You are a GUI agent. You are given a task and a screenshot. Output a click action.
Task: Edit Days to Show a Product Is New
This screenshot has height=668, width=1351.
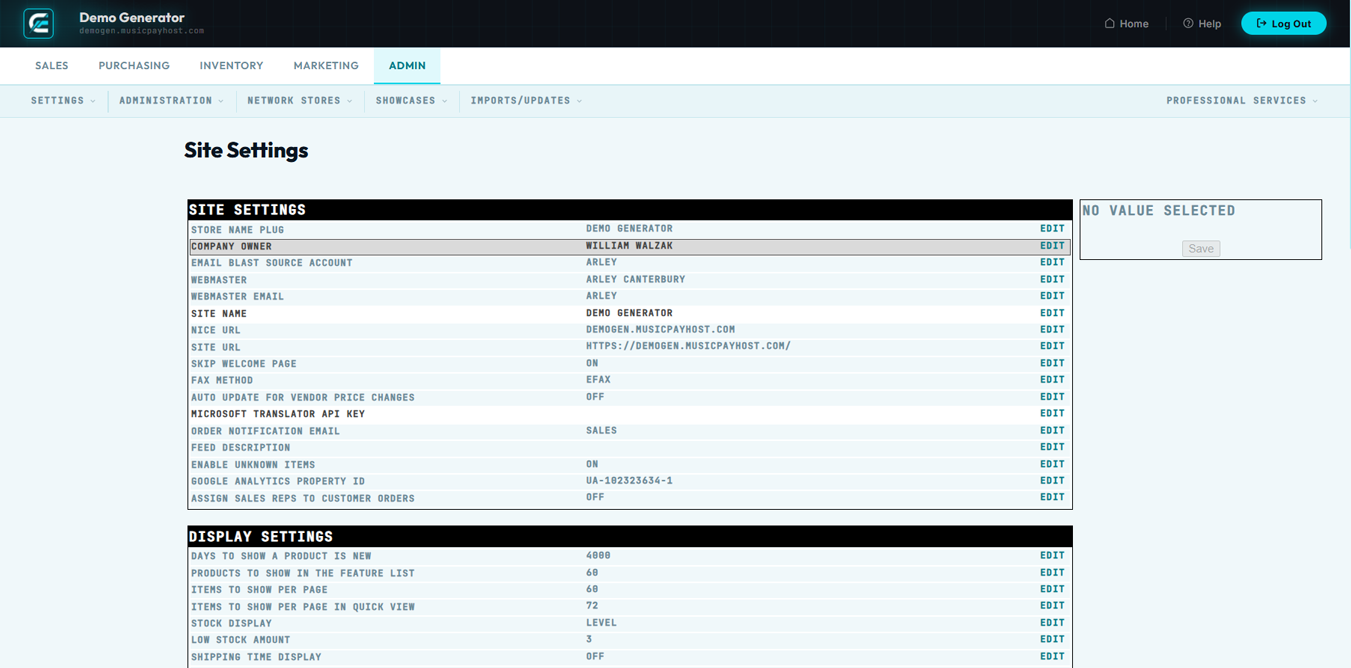[x=1052, y=556]
